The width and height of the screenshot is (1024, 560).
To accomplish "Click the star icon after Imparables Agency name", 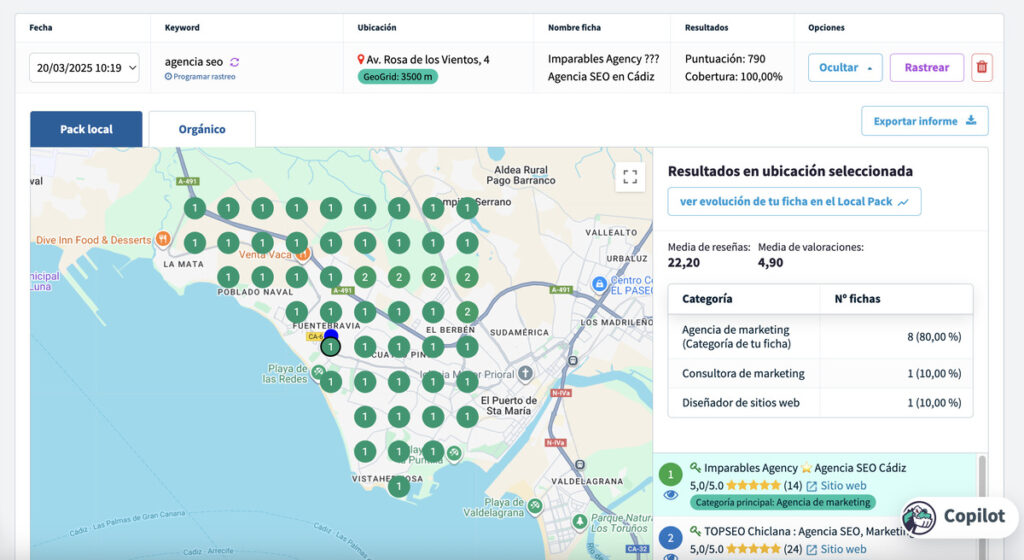I will tap(806, 468).
